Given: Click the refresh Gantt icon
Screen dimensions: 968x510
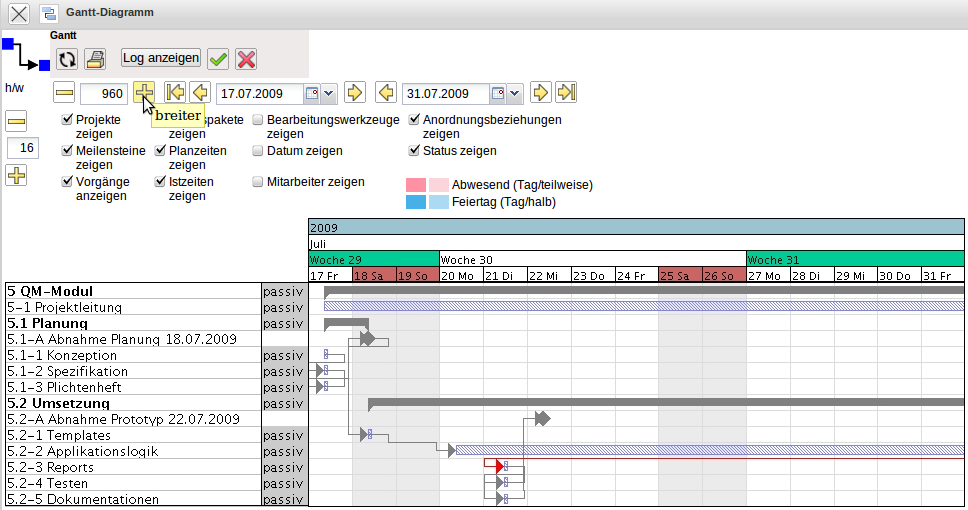Looking at the screenshot, I should [67, 59].
